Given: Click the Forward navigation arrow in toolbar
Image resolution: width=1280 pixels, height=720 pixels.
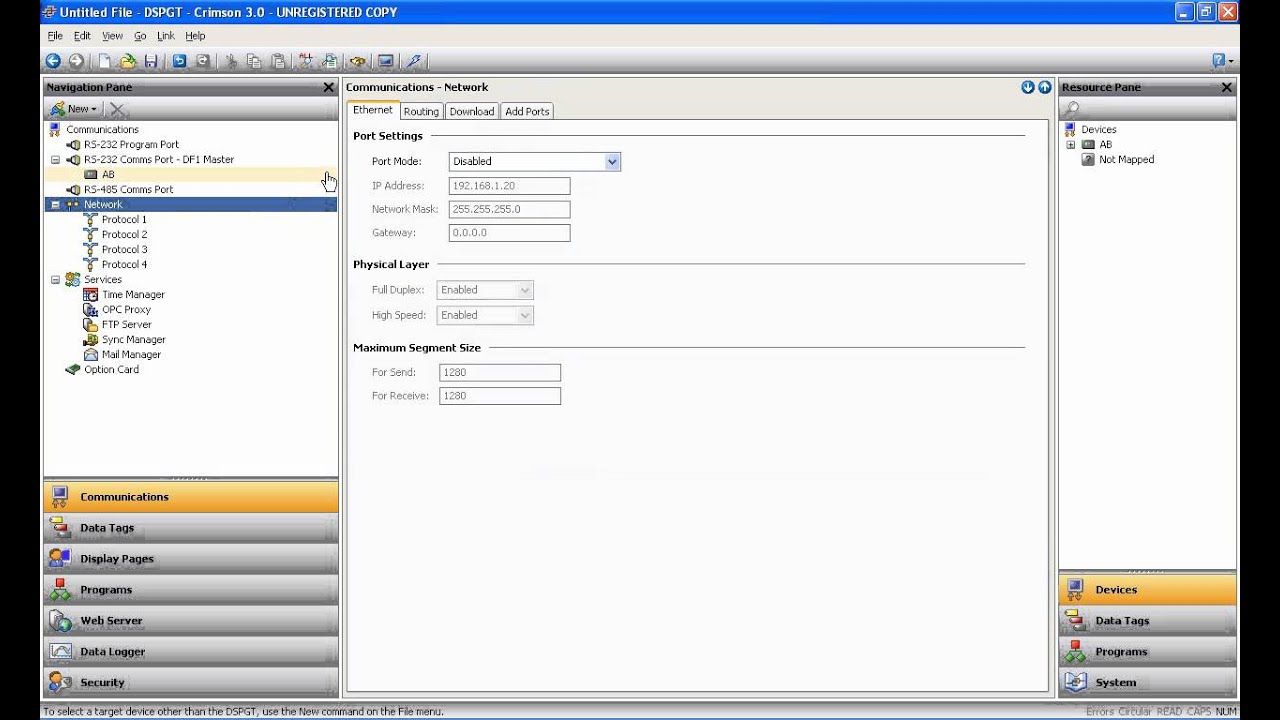Looking at the screenshot, I should click(76, 61).
